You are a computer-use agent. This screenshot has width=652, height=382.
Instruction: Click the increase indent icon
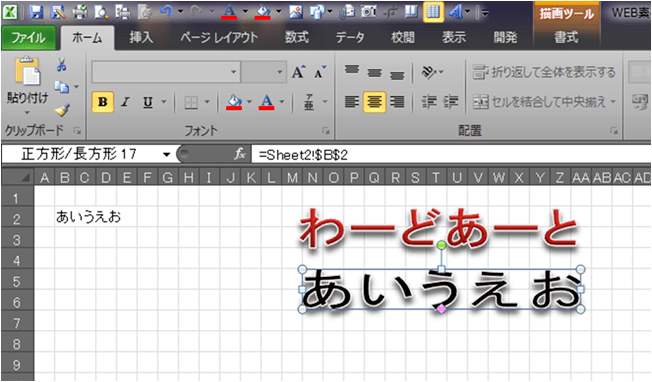click(x=451, y=102)
